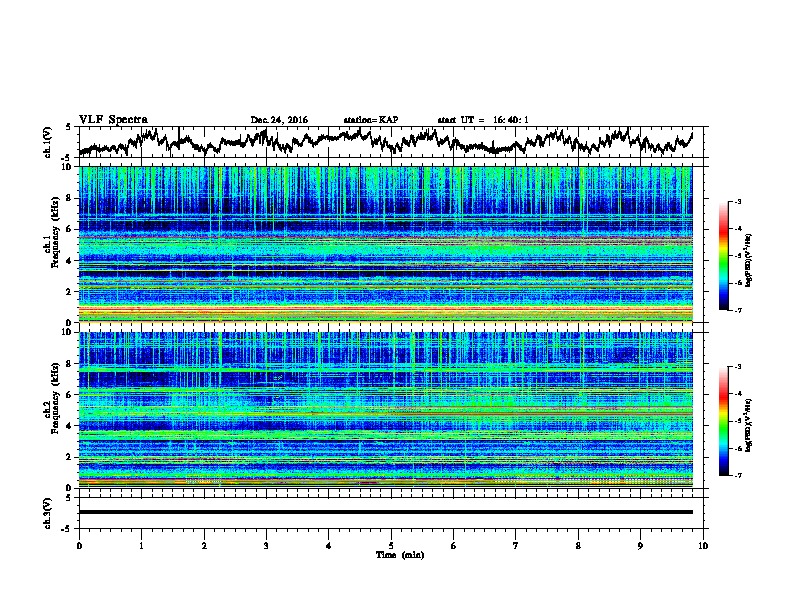Click time axis tick label "7"
Image resolution: width=792 pixels, height=612 pixels.
tap(516, 546)
